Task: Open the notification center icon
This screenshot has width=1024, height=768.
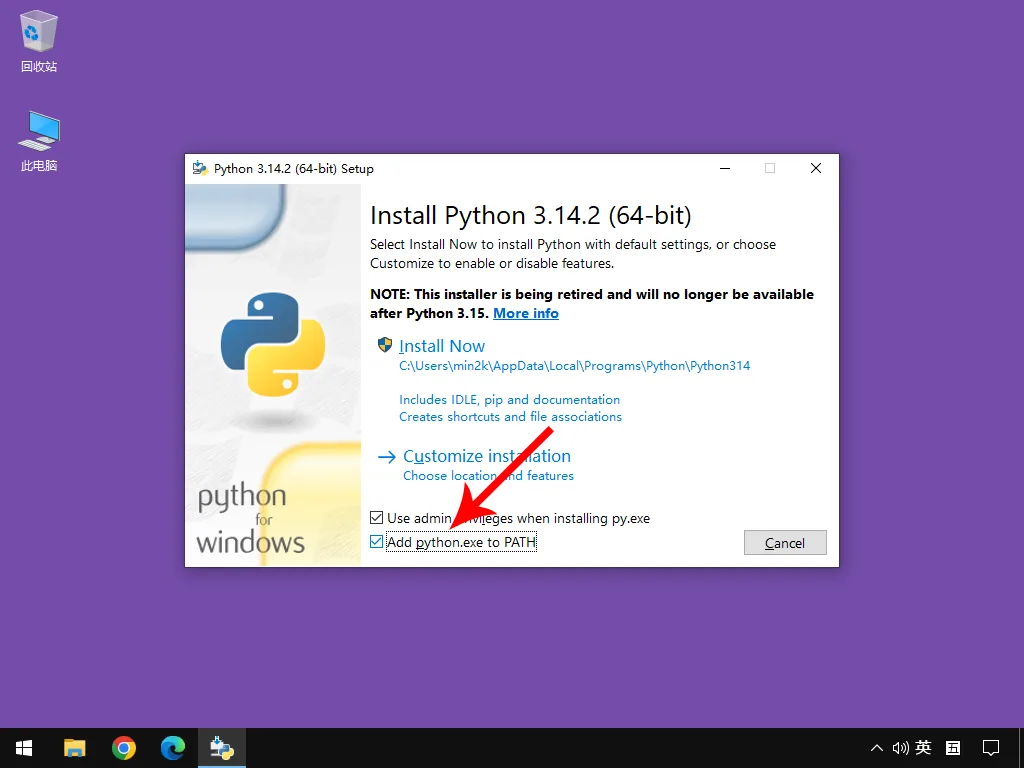Action: click(x=991, y=748)
